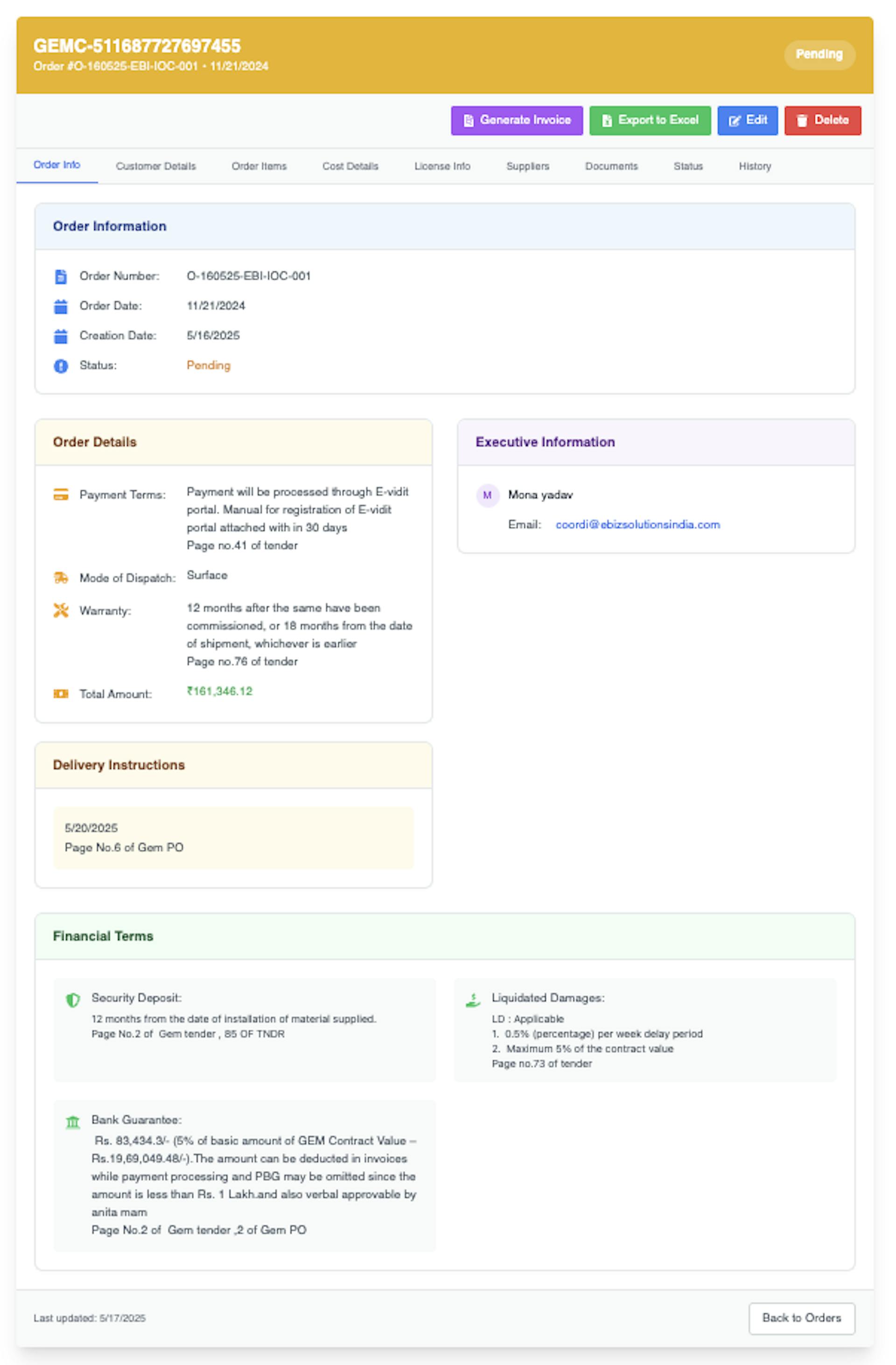Click the Pending status badge in the header
Image resolution: width=896 pixels, height=1365 pixels.
pos(819,55)
